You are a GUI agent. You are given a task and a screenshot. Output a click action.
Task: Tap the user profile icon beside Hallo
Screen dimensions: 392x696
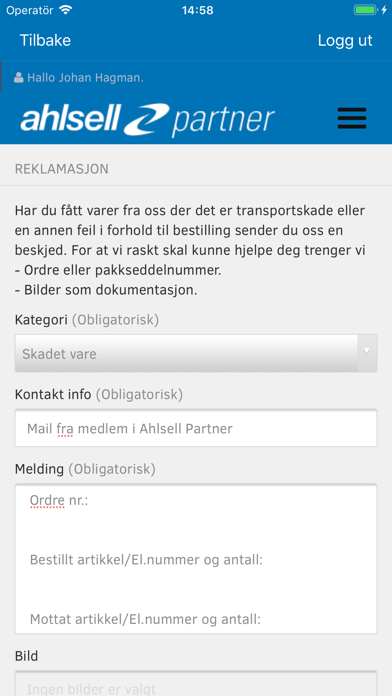(x=19, y=78)
